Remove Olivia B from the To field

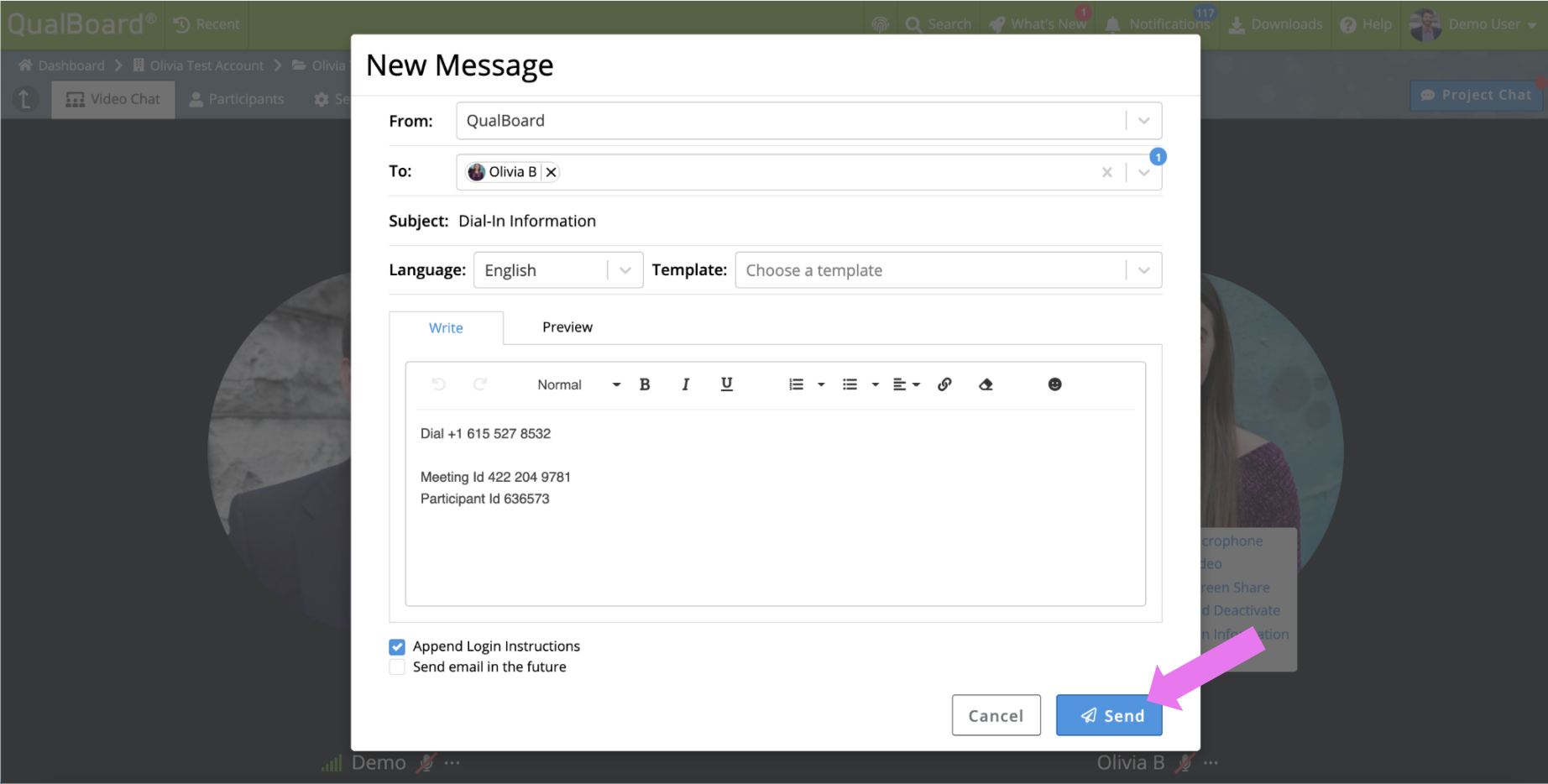551,172
